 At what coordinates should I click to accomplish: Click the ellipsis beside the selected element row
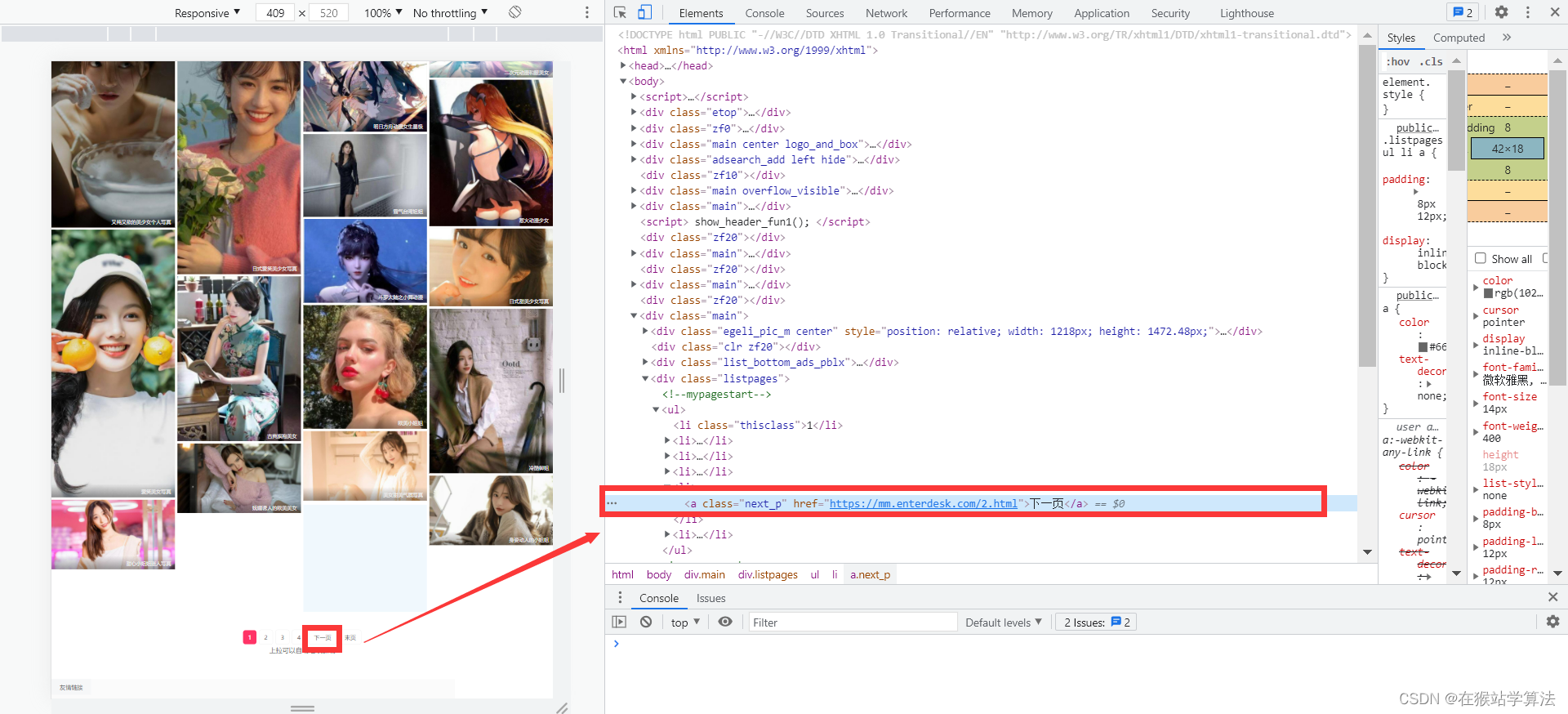click(612, 503)
